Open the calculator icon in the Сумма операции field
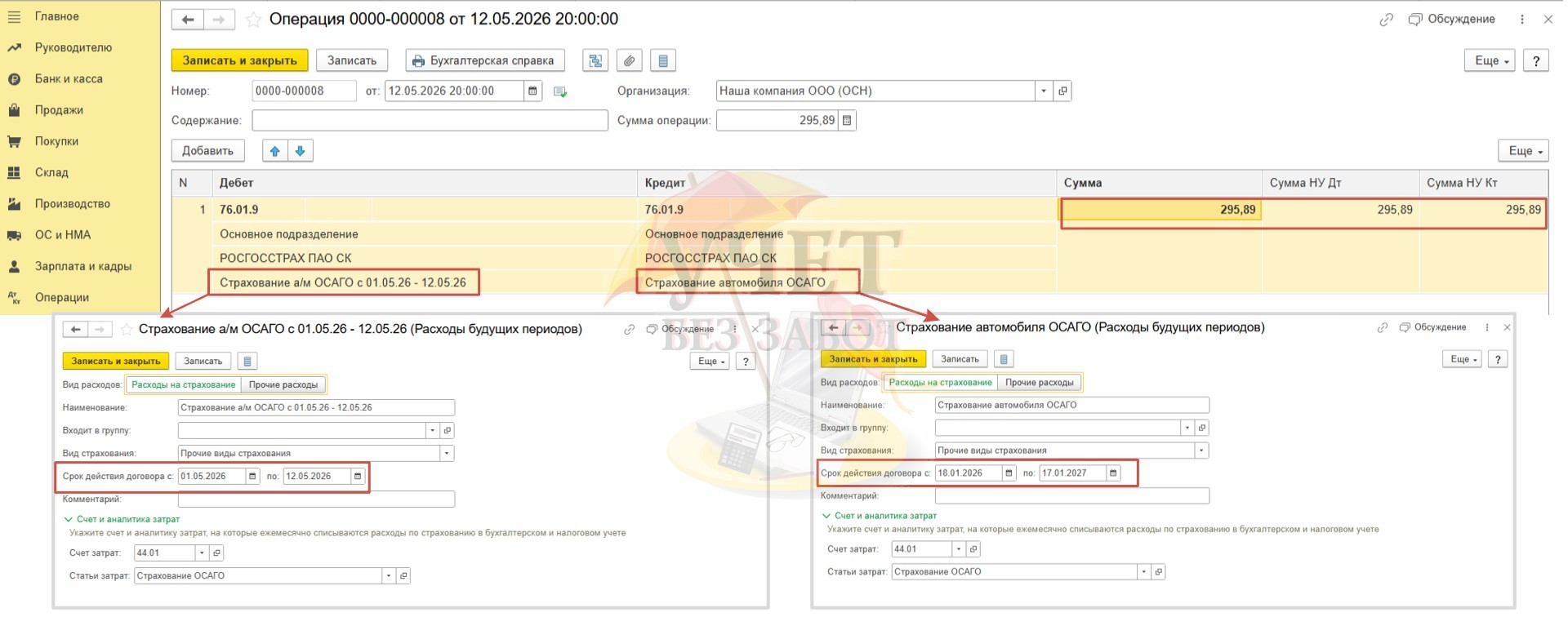 click(847, 121)
